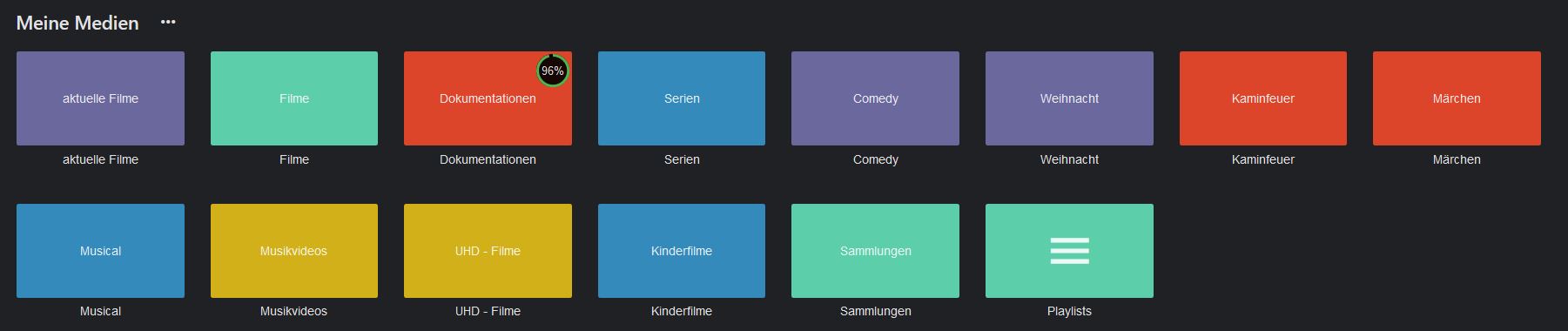Viewport: 1568px width, 331px height.
Task: Open the aktuelle Filme library tile
Action: [x=100, y=98]
